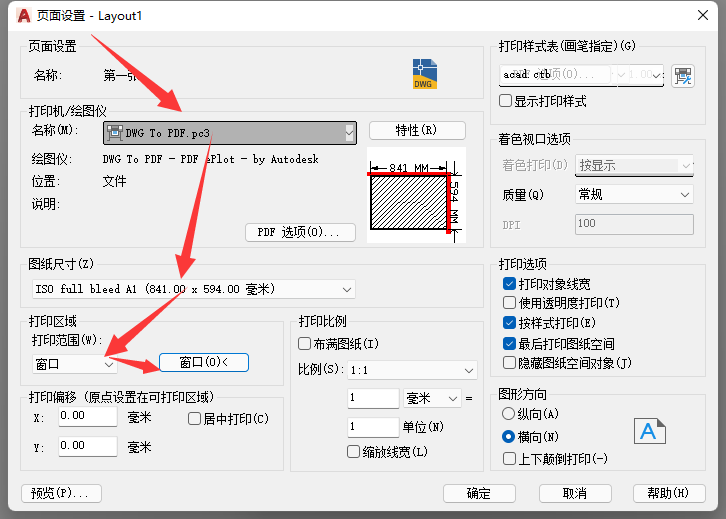Select 横向 landscape orientation
This screenshot has height=519, width=726.
pos(508,436)
